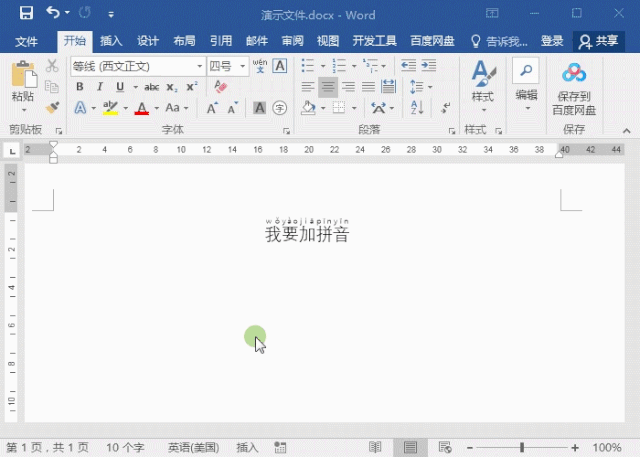Click the Save floppy disk icon
Screen dimensions: 640x457
[x=26, y=13]
